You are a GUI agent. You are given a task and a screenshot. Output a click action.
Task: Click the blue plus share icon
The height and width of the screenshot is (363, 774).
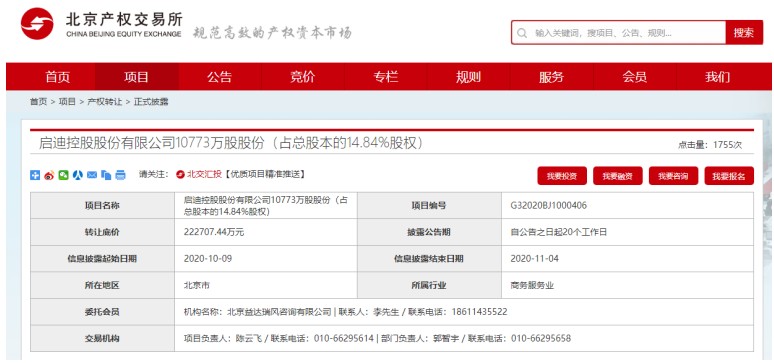click(x=35, y=175)
